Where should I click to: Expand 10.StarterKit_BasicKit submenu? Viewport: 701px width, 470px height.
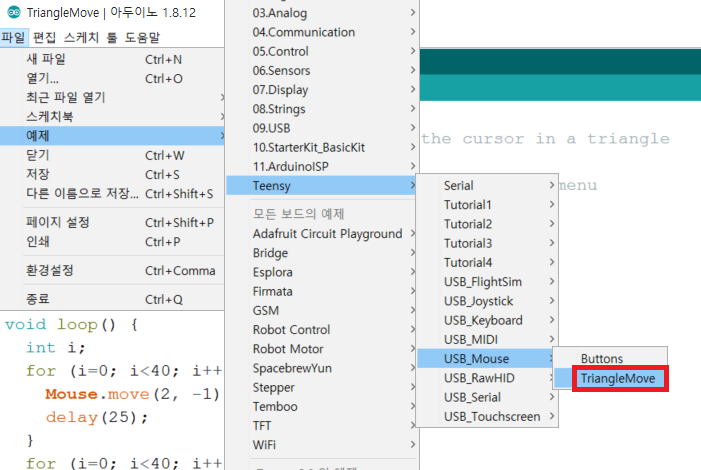coord(323,148)
